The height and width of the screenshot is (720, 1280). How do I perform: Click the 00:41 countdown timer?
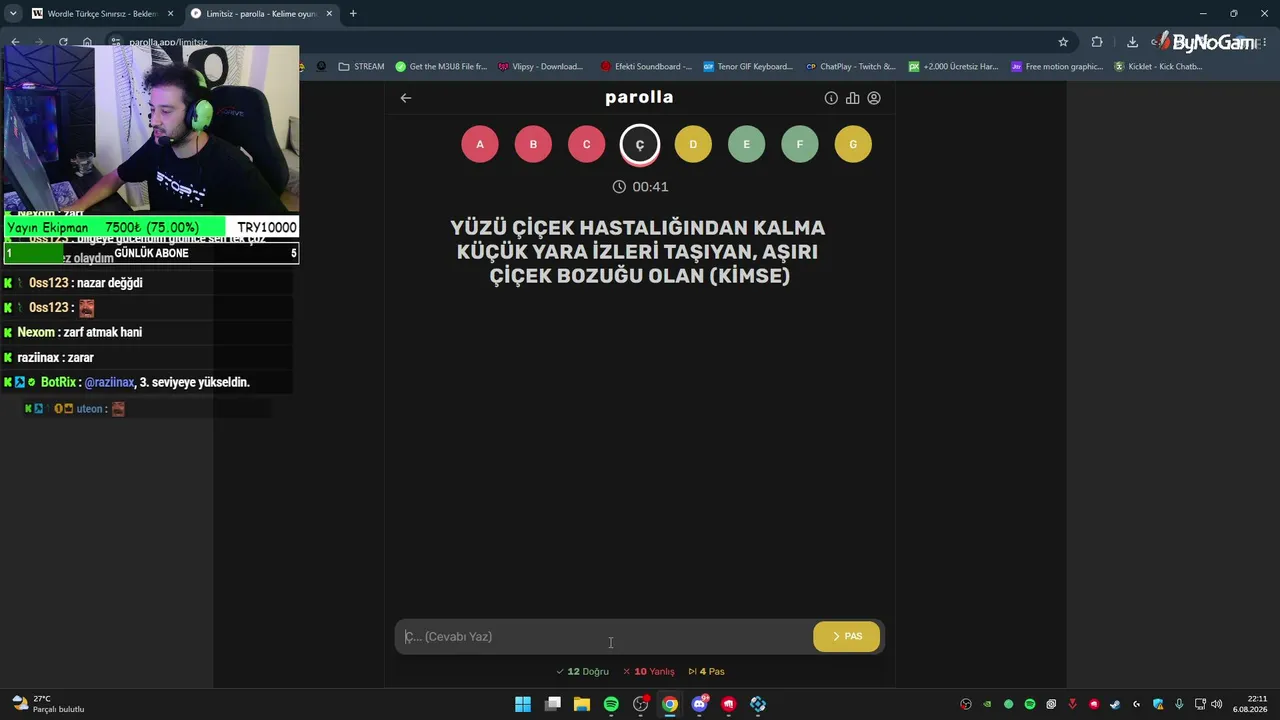coord(640,187)
